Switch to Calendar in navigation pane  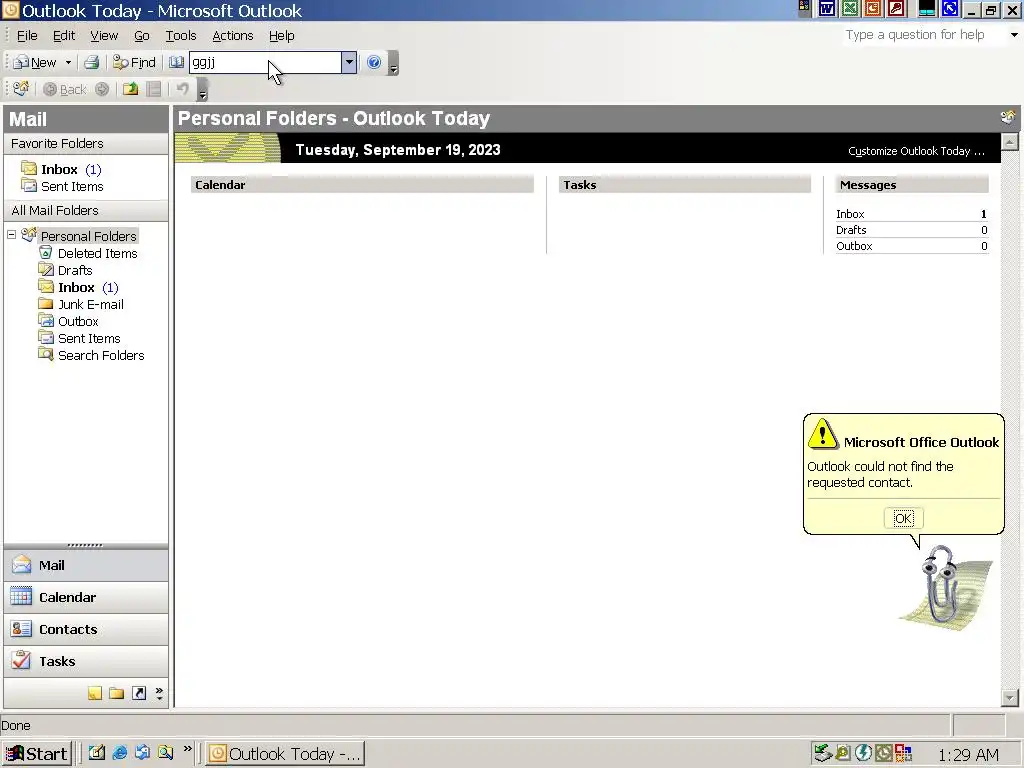pyautogui.click(x=86, y=598)
